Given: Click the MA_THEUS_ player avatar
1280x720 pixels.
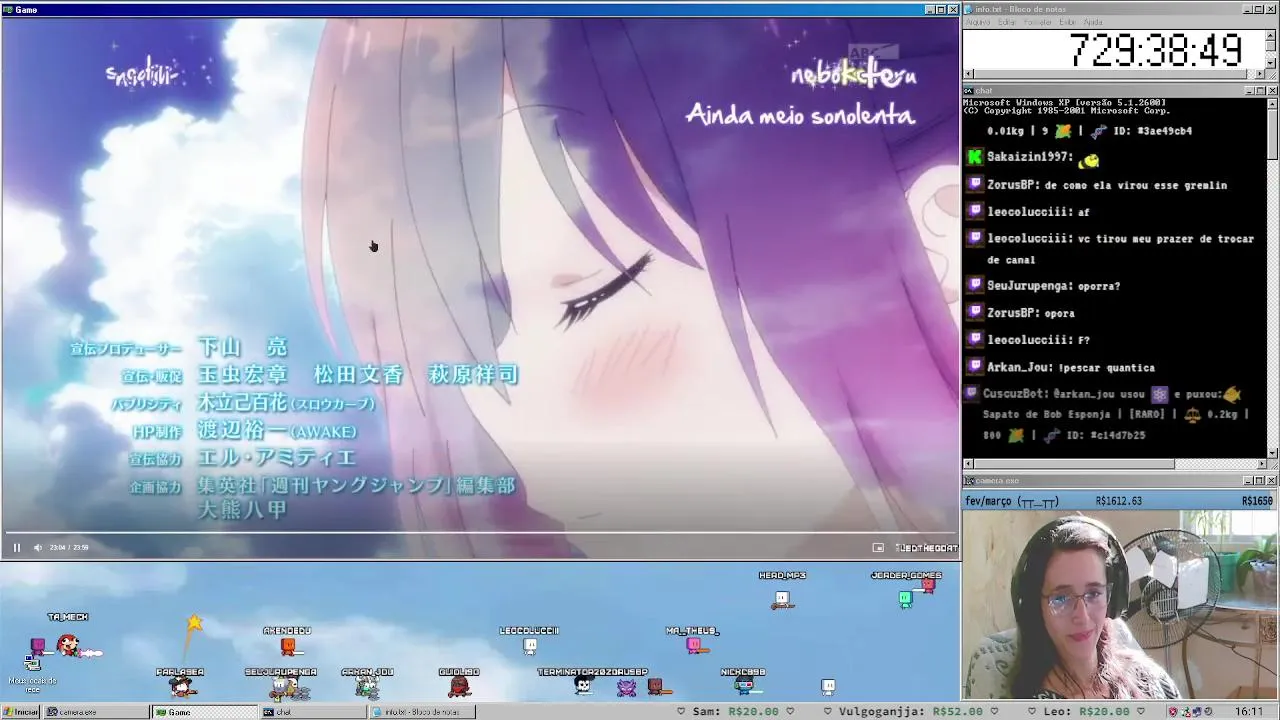Looking at the screenshot, I should [694, 646].
